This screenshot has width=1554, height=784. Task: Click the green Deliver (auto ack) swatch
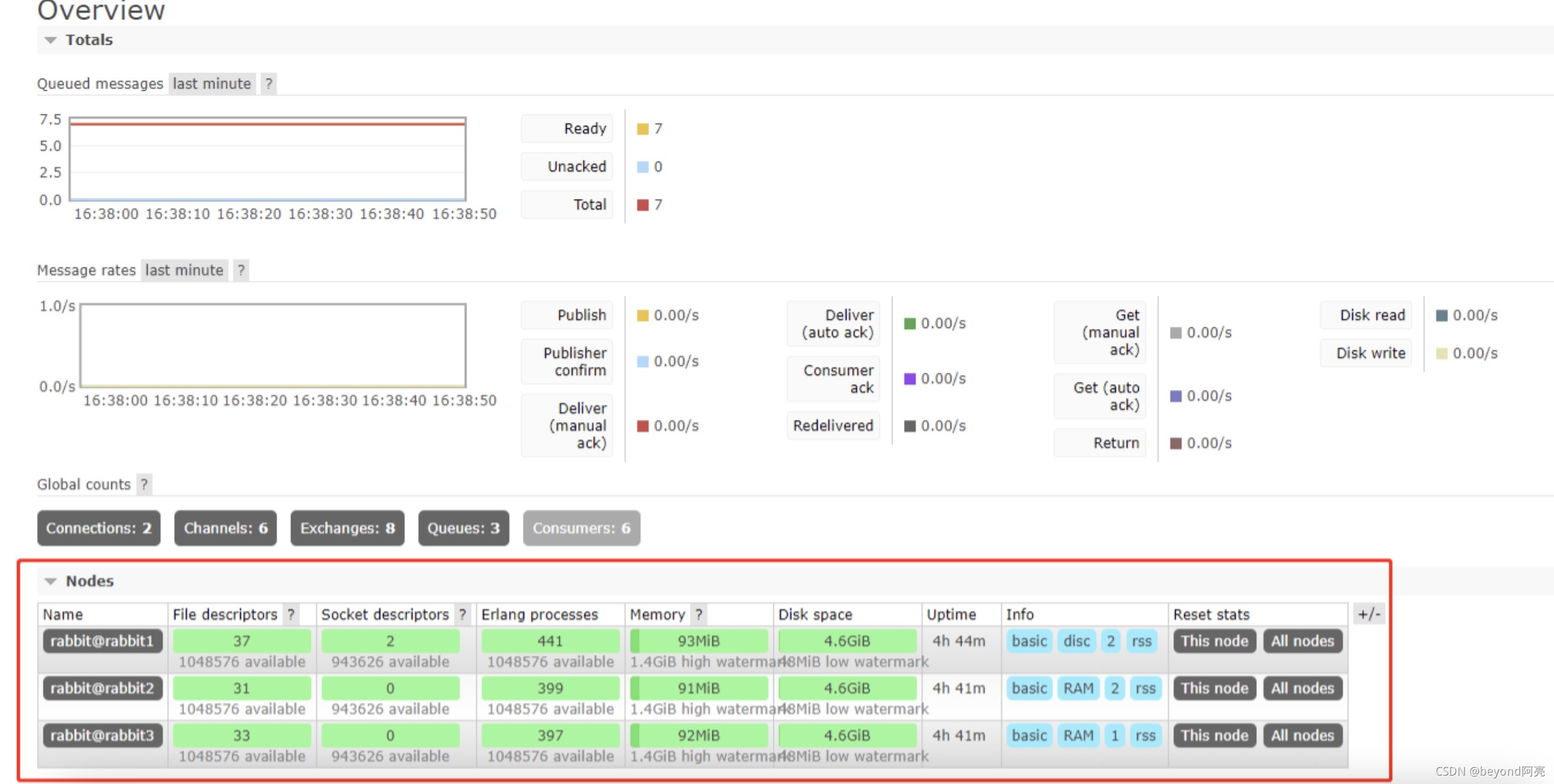tap(910, 324)
